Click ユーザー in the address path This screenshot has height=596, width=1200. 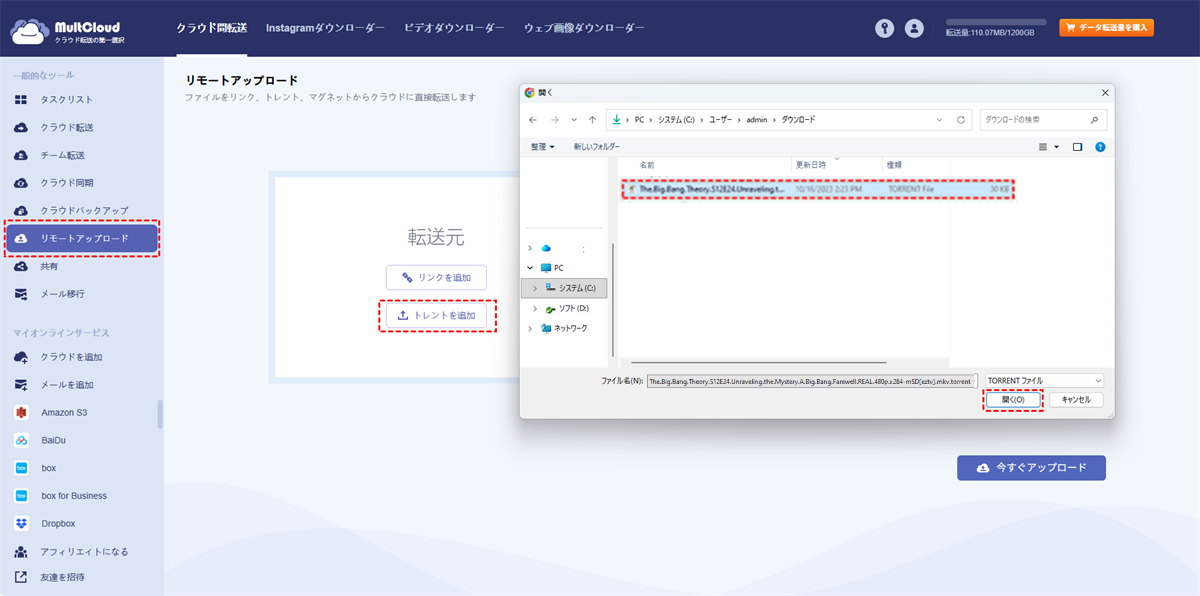(x=720, y=119)
